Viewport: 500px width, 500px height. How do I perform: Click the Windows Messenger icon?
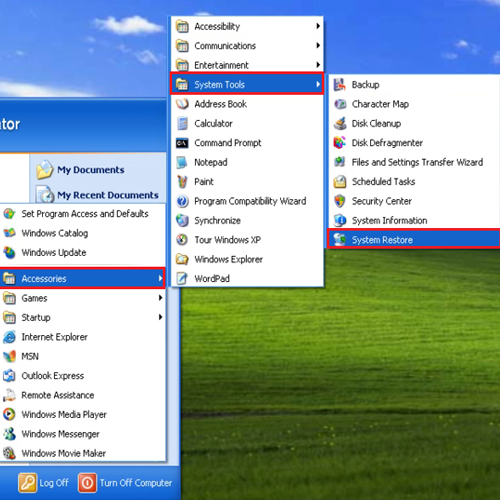(9, 434)
